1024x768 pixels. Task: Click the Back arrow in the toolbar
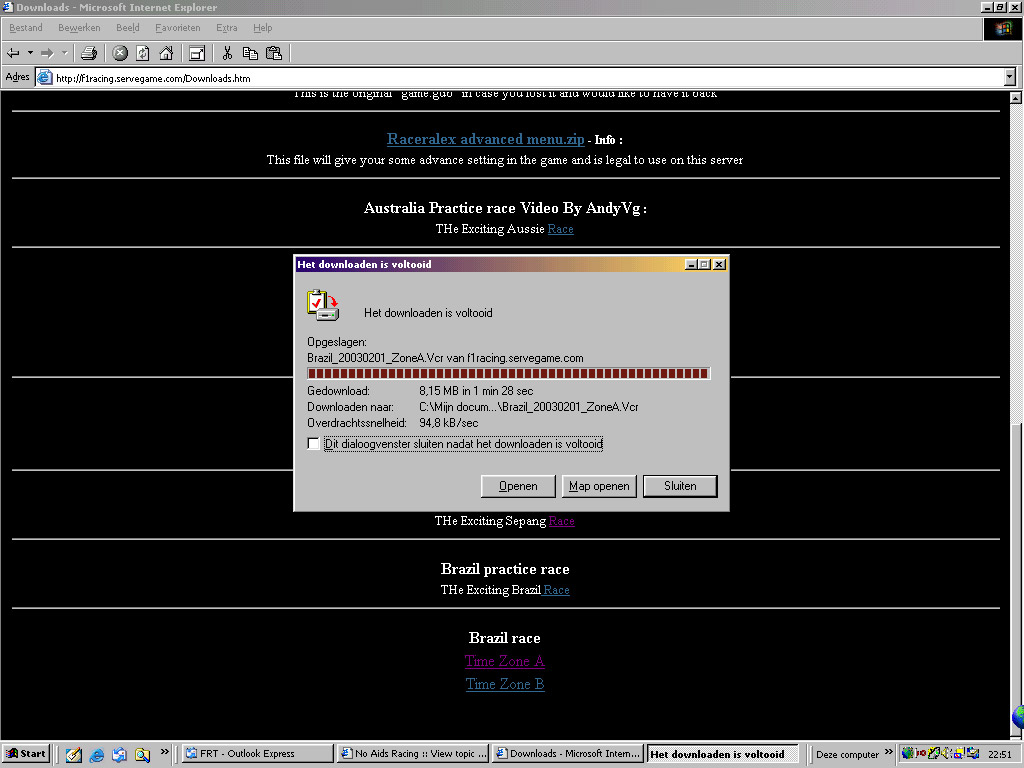tap(14, 53)
